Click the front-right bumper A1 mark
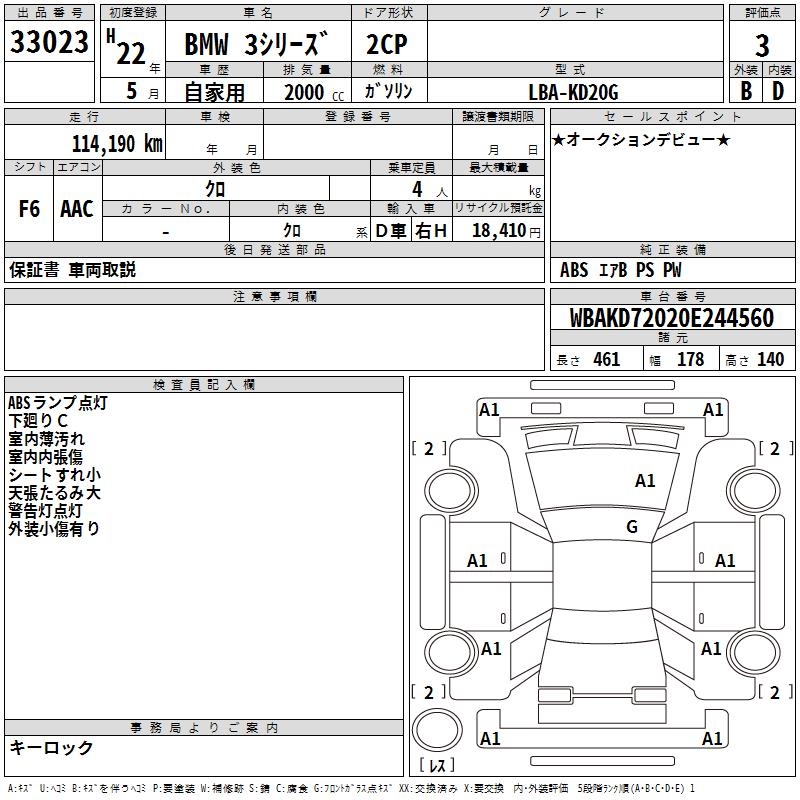Image resolution: width=800 pixels, height=800 pixels. click(713, 410)
